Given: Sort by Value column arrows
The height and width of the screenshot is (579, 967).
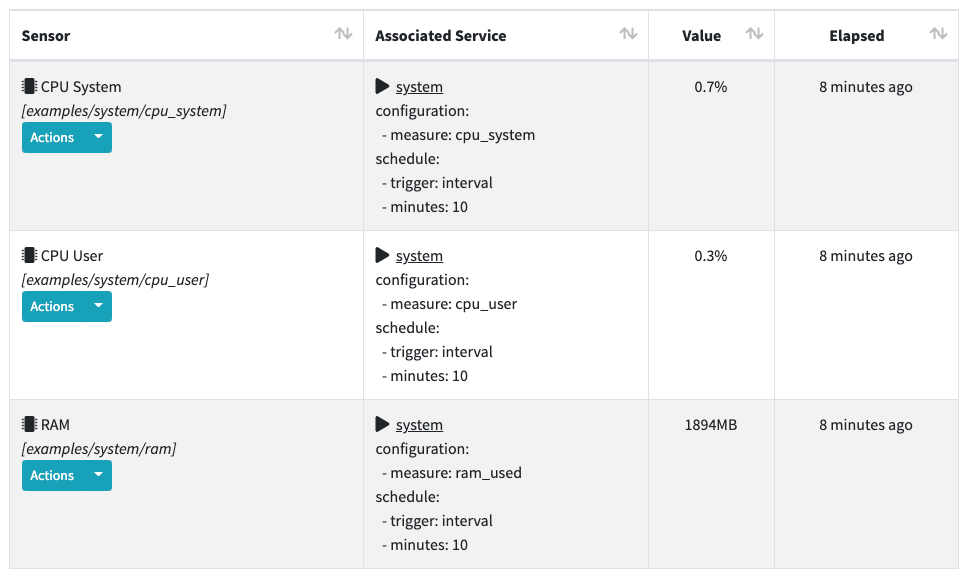Looking at the screenshot, I should pyautogui.click(x=754, y=33).
